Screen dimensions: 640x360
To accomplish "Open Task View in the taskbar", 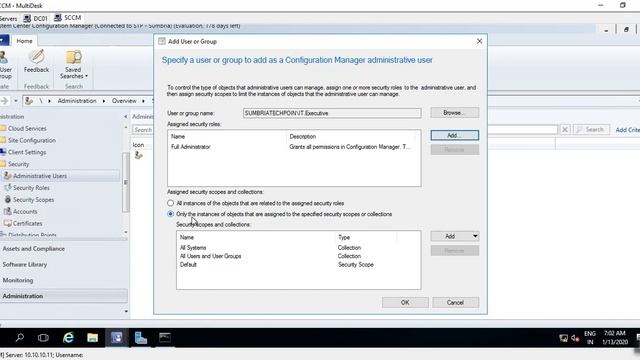I will 43,338.
